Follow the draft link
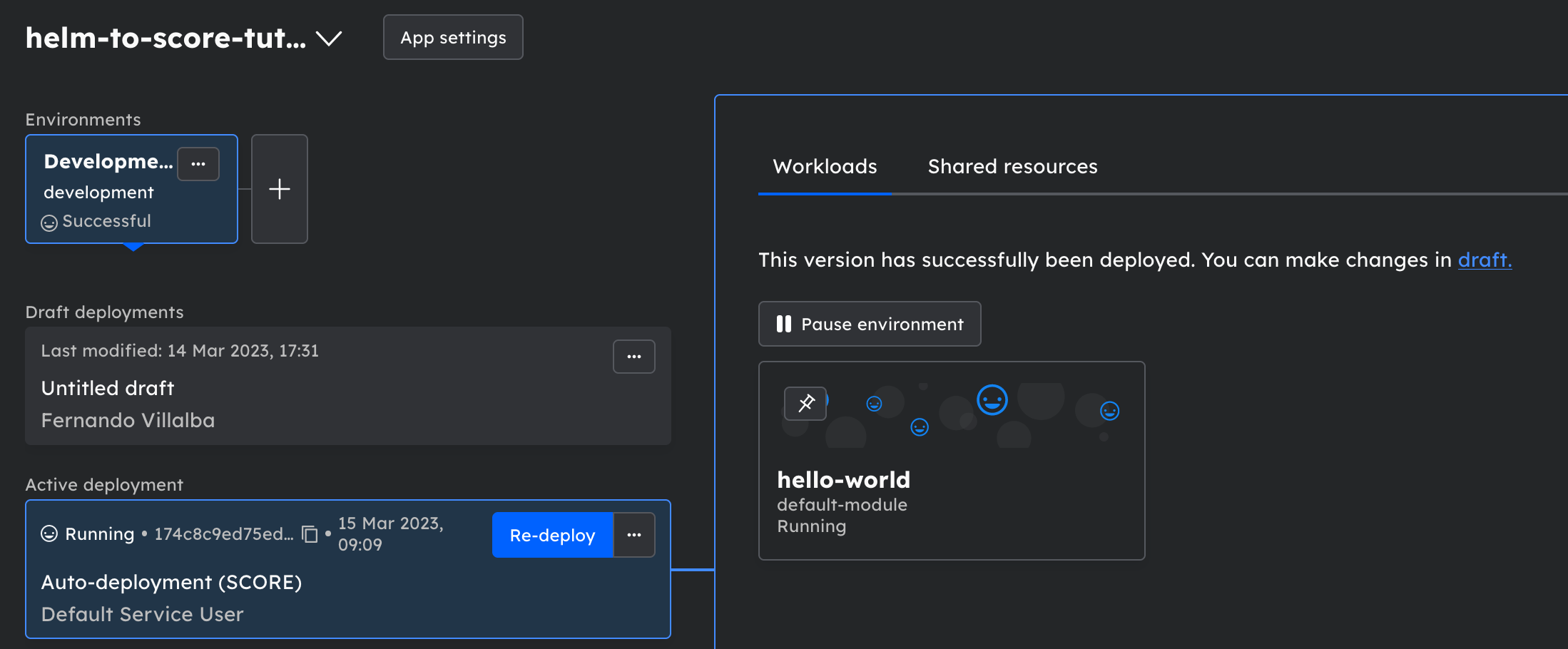 (1485, 260)
